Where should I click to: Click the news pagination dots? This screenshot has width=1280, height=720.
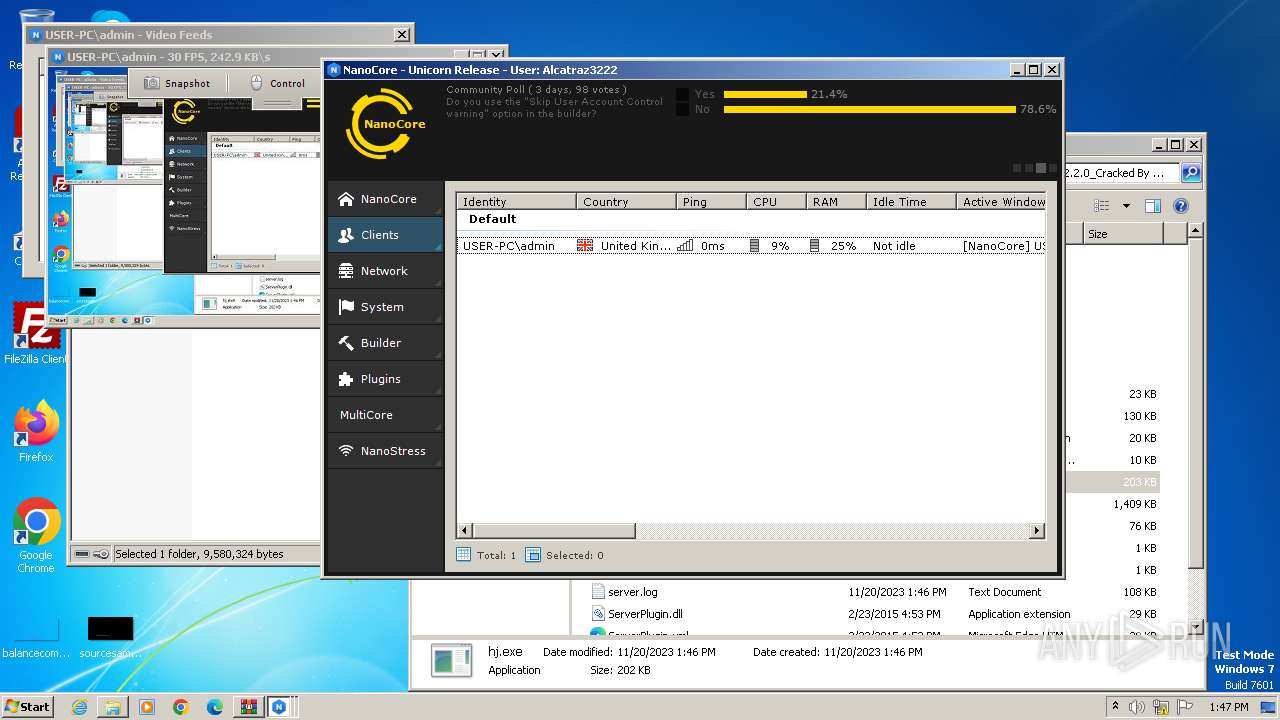click(1035, 168)
